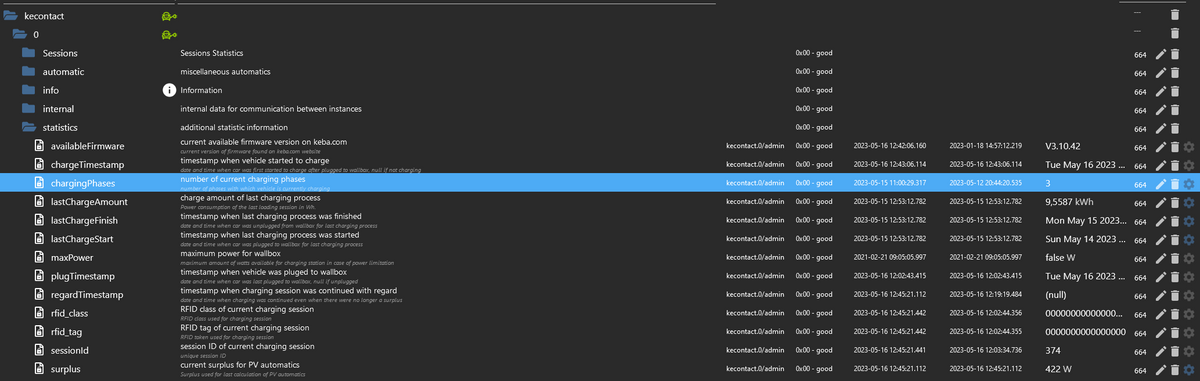The height and width of the screenshot is (381, 1200).
Task: Edit the plugTimestamp object
Action: [1161, 277]
